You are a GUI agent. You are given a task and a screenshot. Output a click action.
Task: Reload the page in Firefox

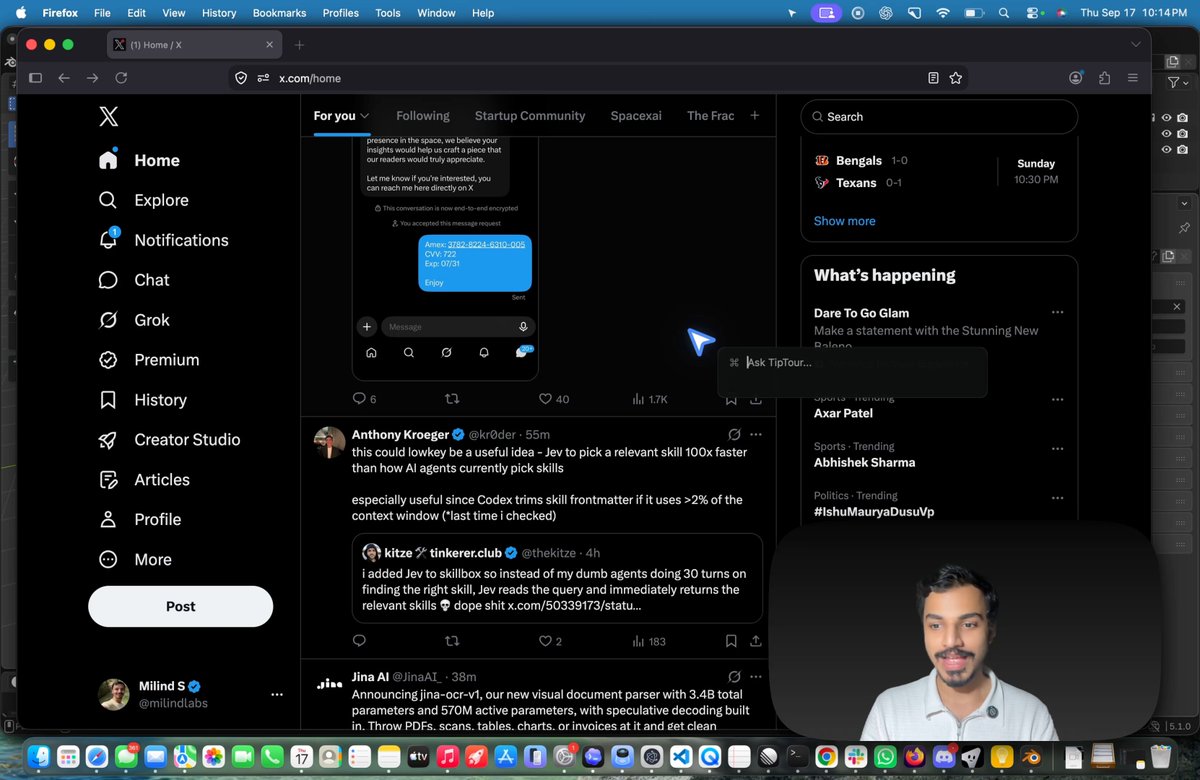[x=121, y=78]
